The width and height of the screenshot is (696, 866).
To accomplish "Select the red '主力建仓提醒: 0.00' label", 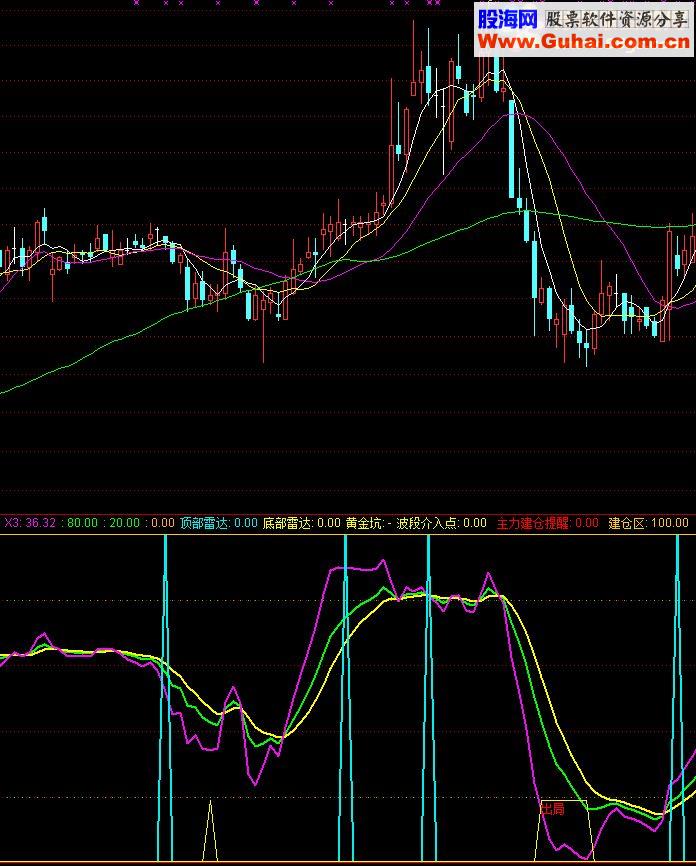I will pos(547,522).
